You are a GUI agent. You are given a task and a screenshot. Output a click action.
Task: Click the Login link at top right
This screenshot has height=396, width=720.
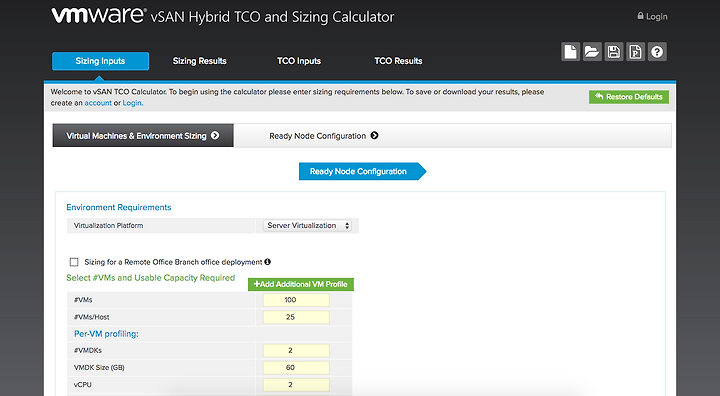pos(652,17)
